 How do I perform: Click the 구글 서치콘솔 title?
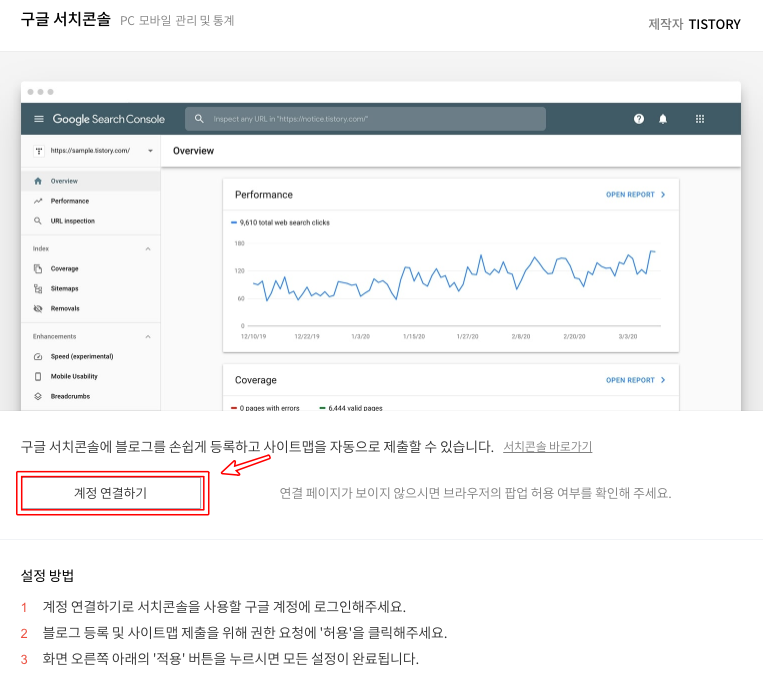(66, 19)
